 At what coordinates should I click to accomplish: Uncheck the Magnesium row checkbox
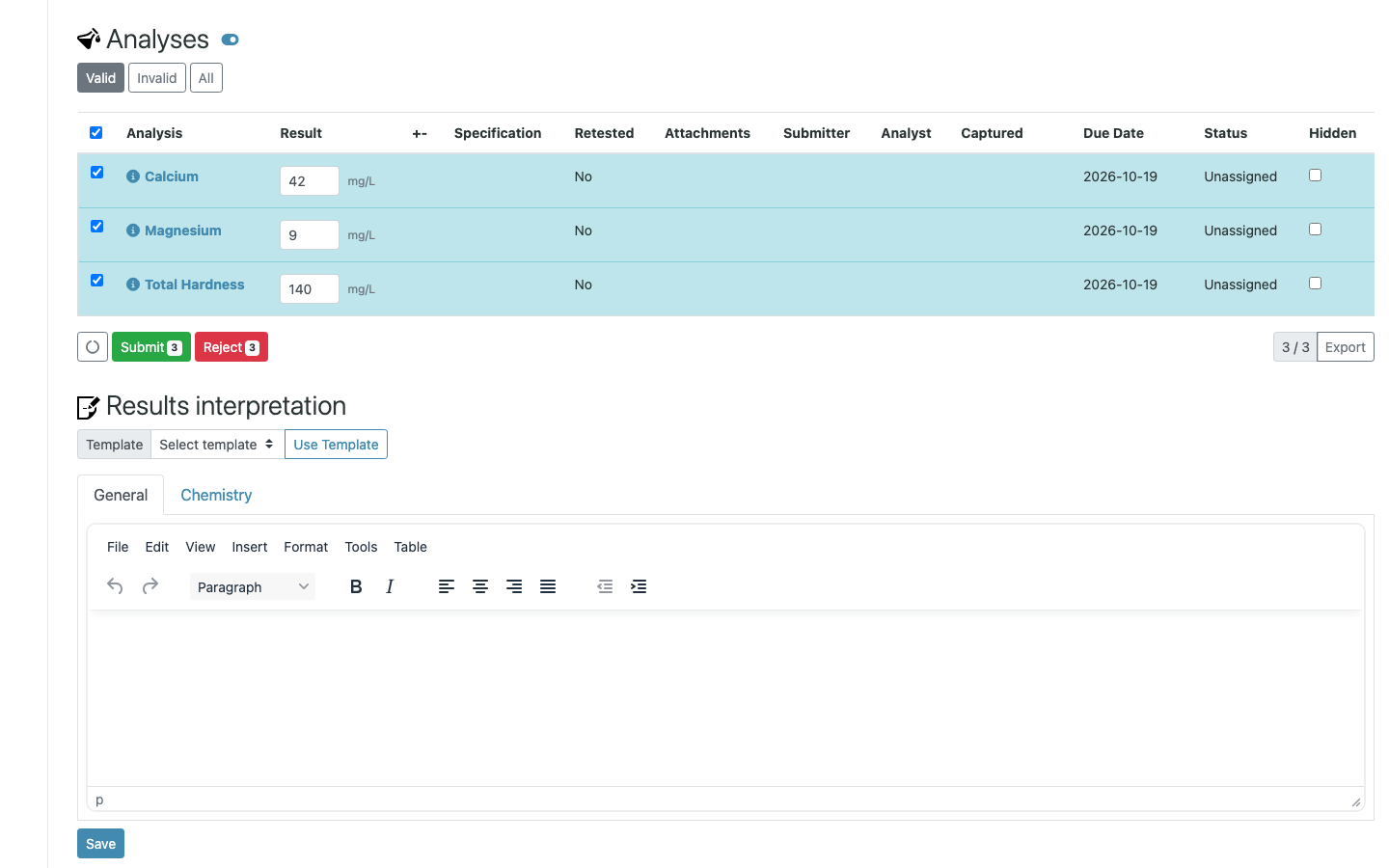(96, 226)
